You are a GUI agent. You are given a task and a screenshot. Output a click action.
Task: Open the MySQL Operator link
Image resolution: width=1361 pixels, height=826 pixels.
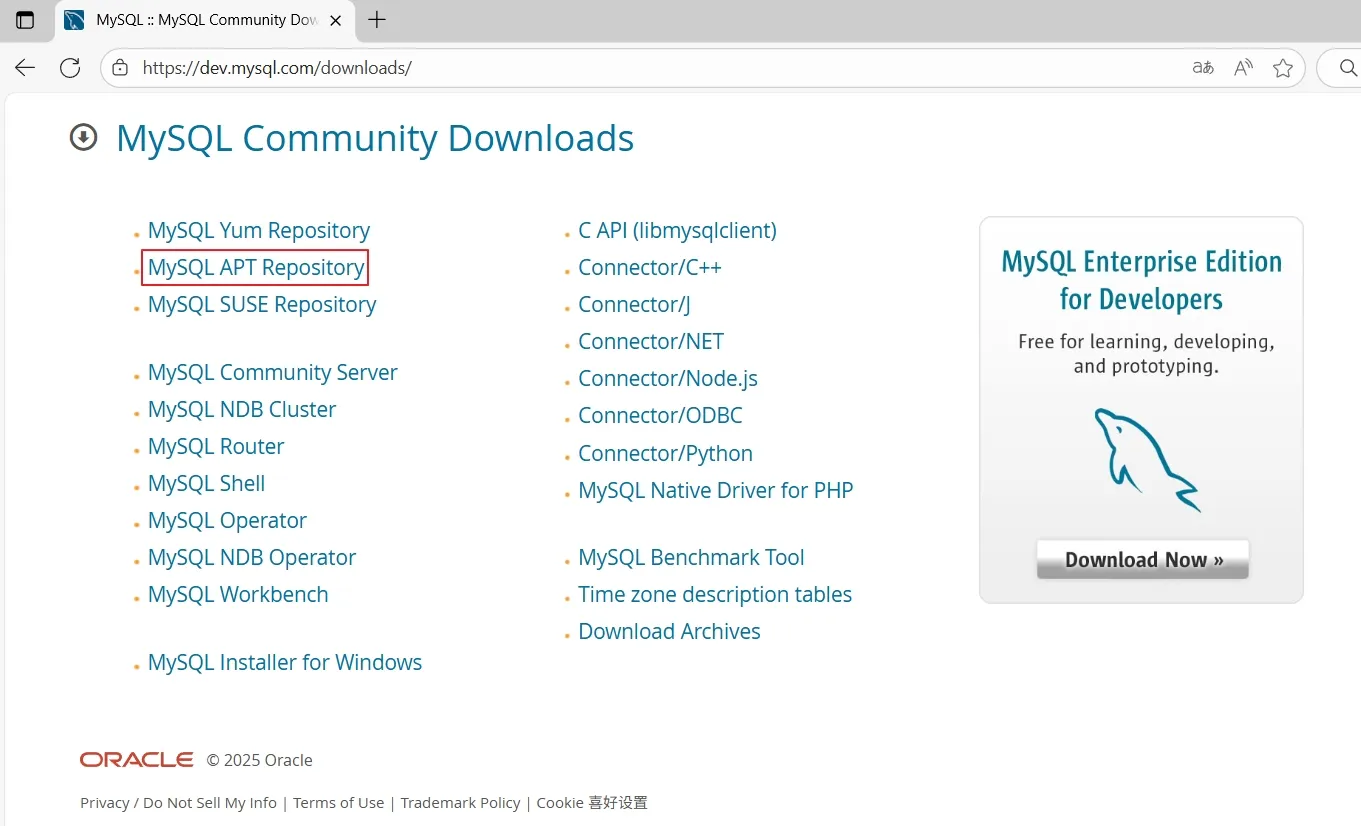(227, 521)
